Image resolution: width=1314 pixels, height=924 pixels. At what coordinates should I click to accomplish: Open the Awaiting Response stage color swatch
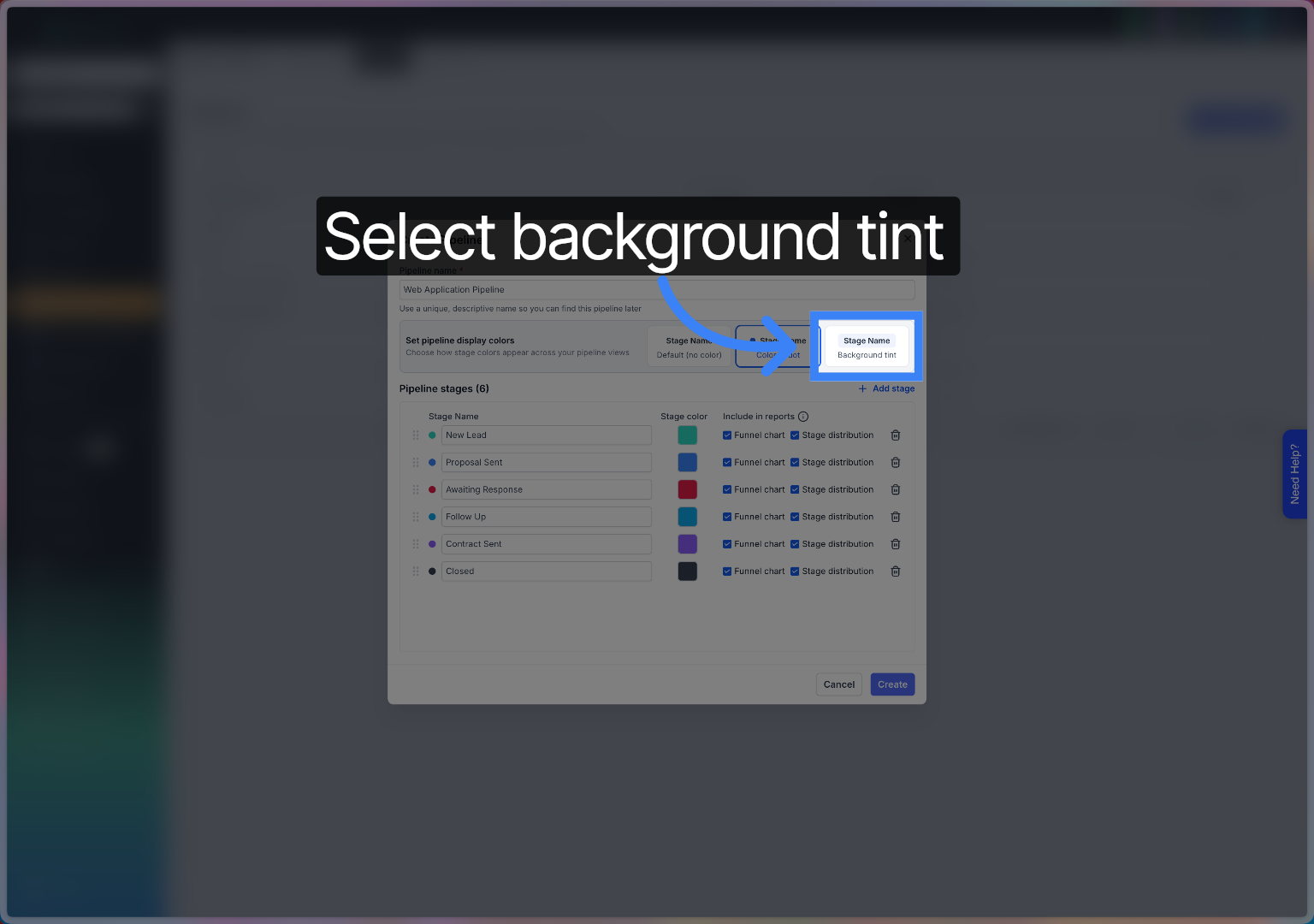[x=688, y=490]
